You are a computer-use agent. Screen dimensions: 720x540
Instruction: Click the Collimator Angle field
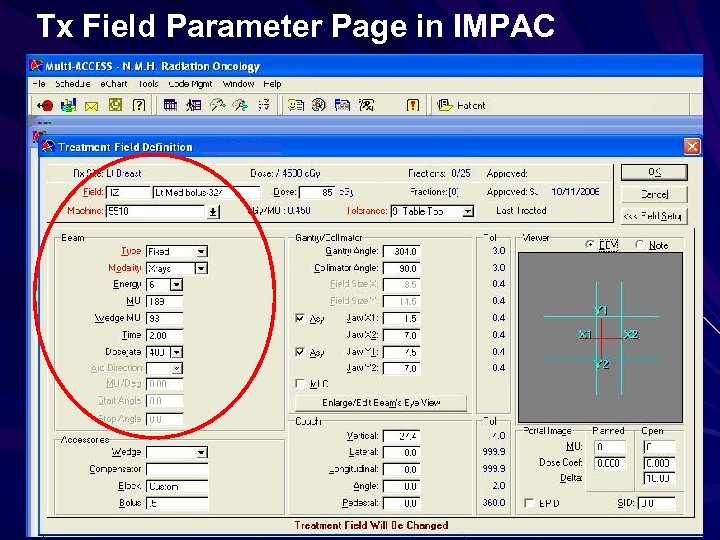[401, 268]
